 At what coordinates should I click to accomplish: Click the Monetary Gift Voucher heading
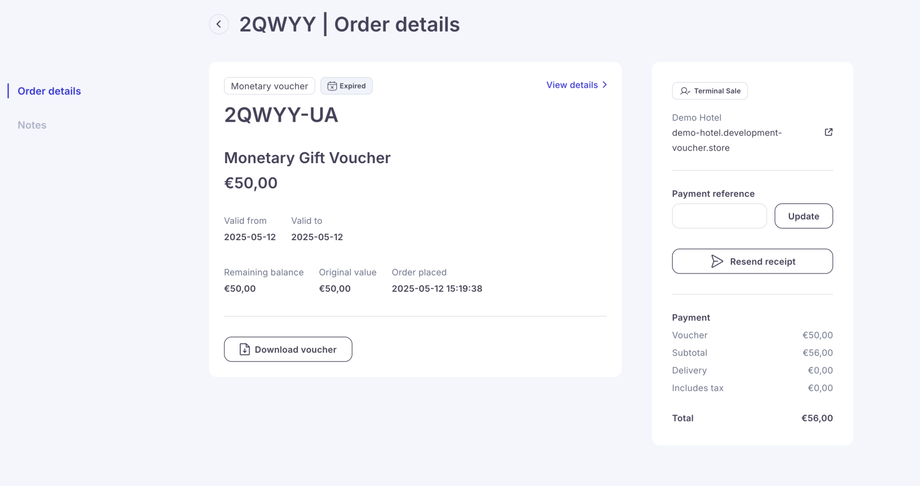coord(307,158)
